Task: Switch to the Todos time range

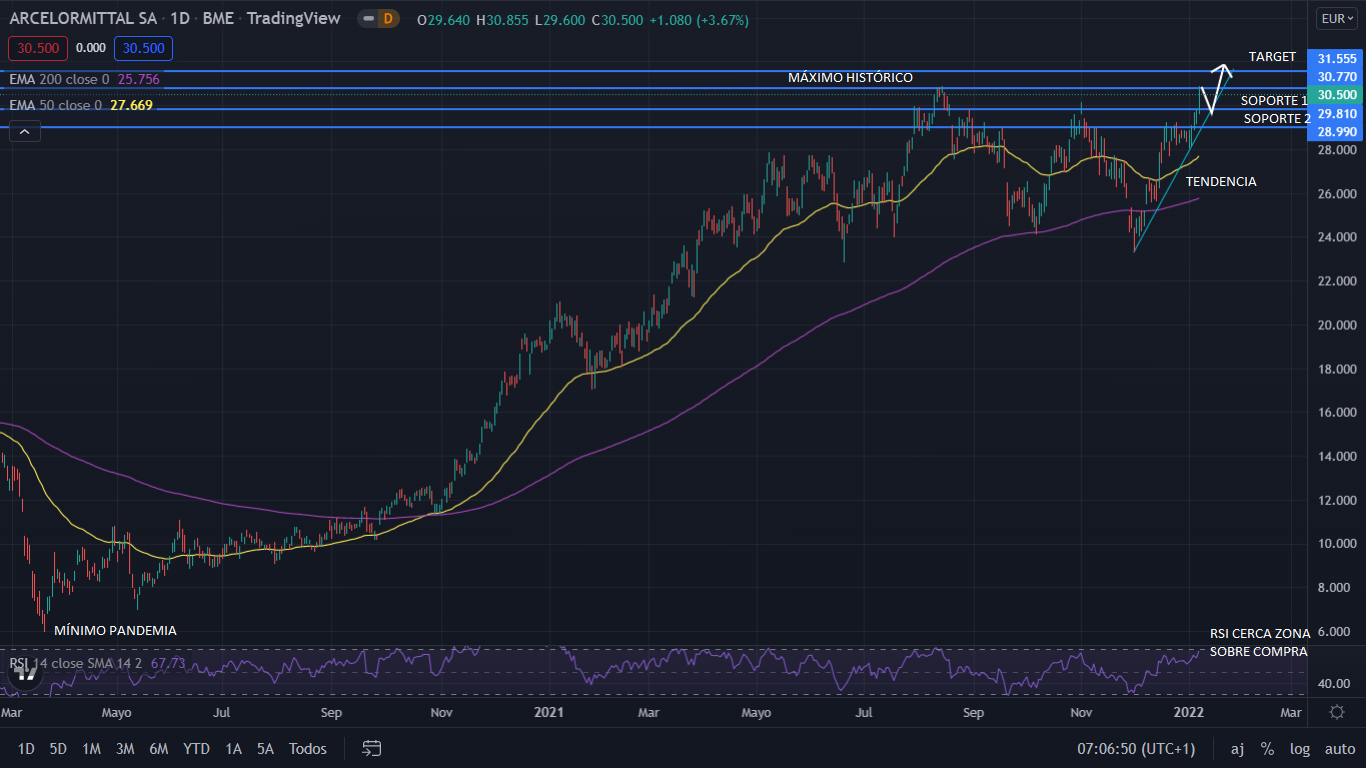Action: pyautogui.click(x=307, y=748)
